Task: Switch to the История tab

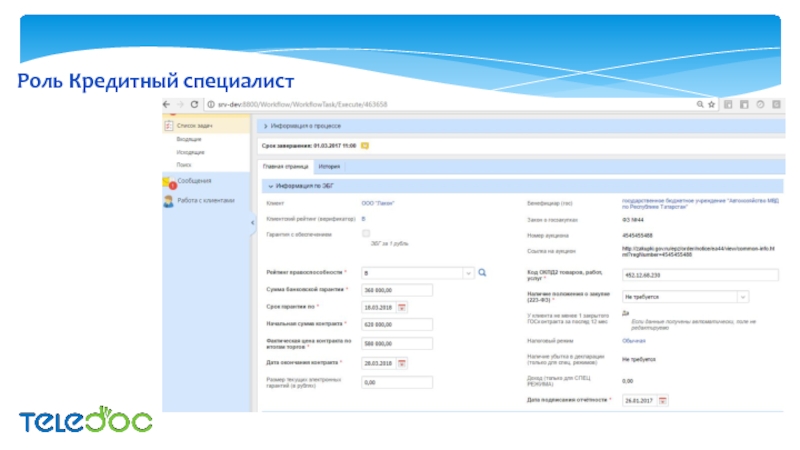Action: (330, 166)
